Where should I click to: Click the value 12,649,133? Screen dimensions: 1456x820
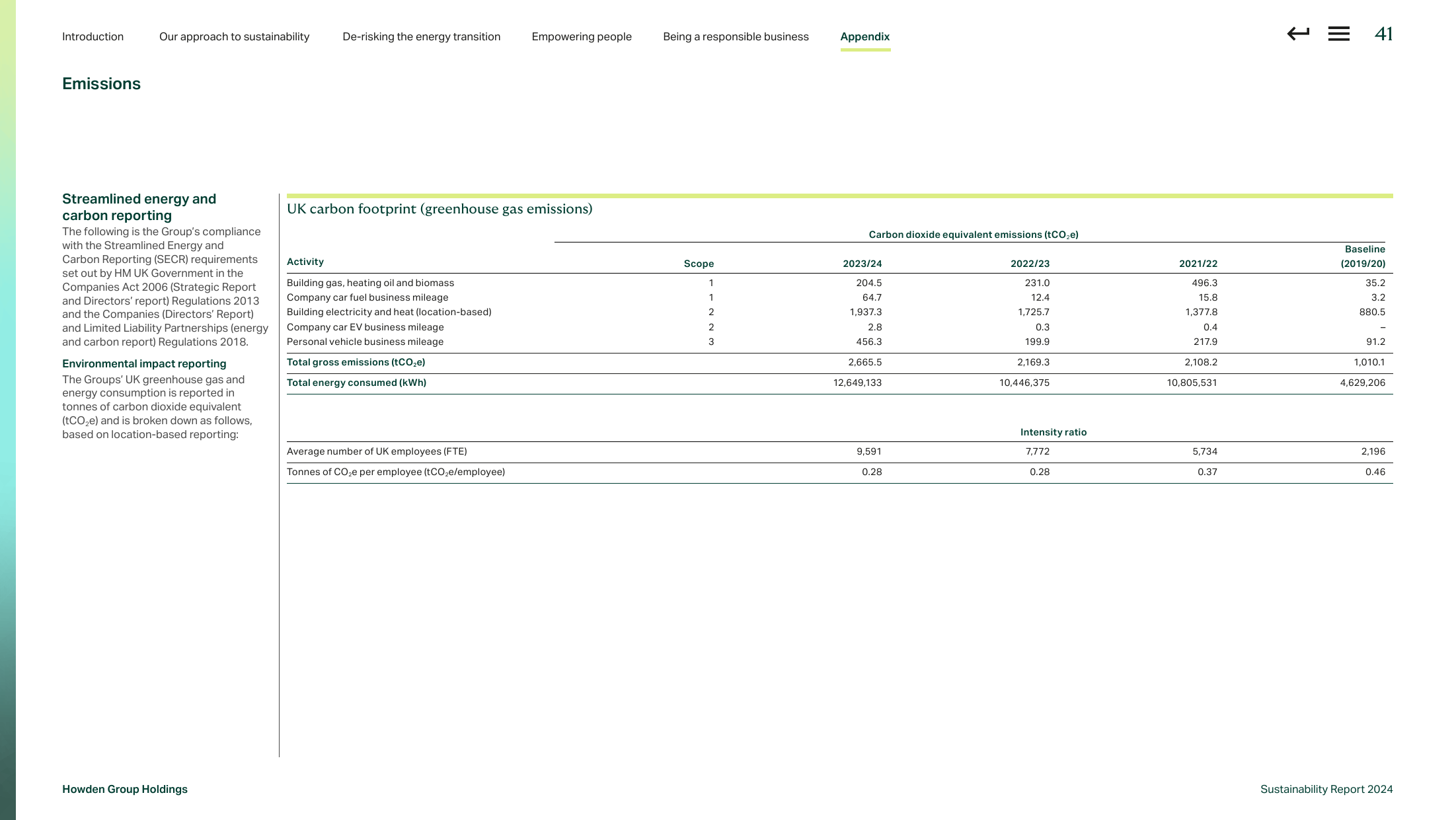coord(857,383)
